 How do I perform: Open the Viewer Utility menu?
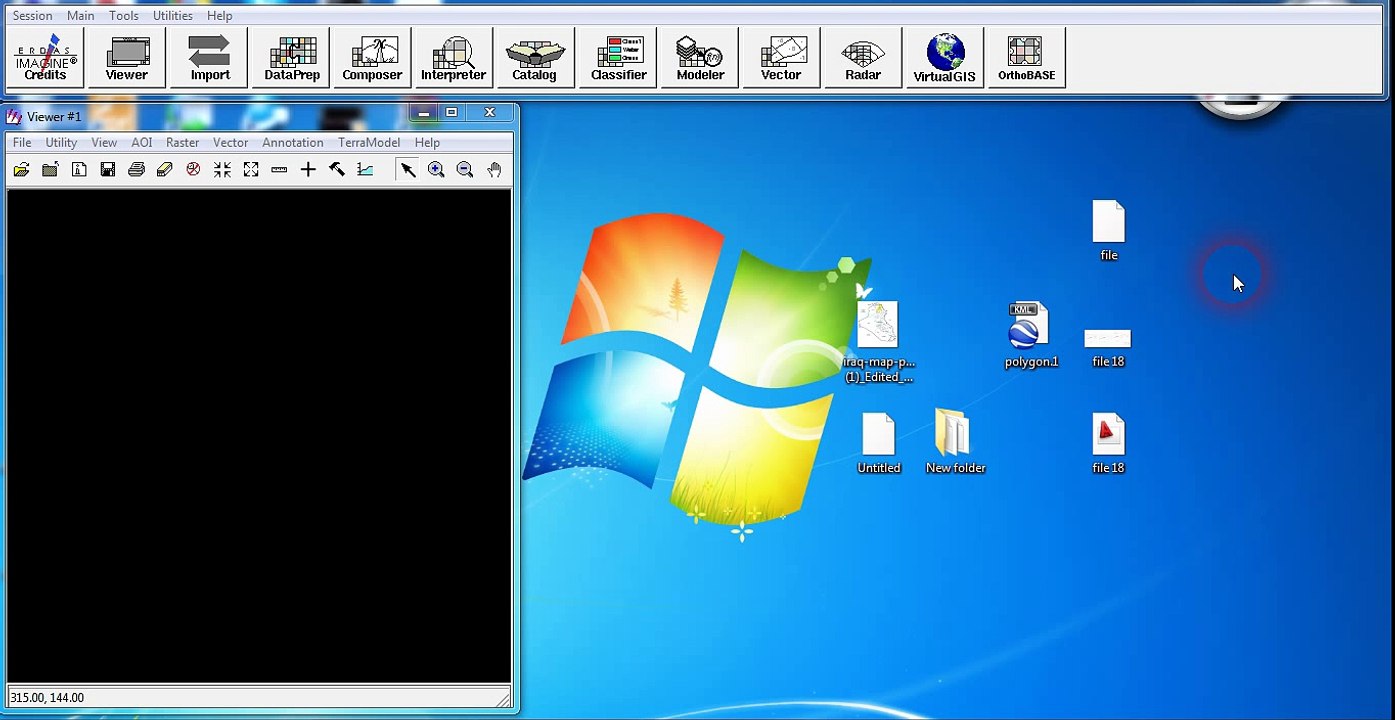click(61, 143)
